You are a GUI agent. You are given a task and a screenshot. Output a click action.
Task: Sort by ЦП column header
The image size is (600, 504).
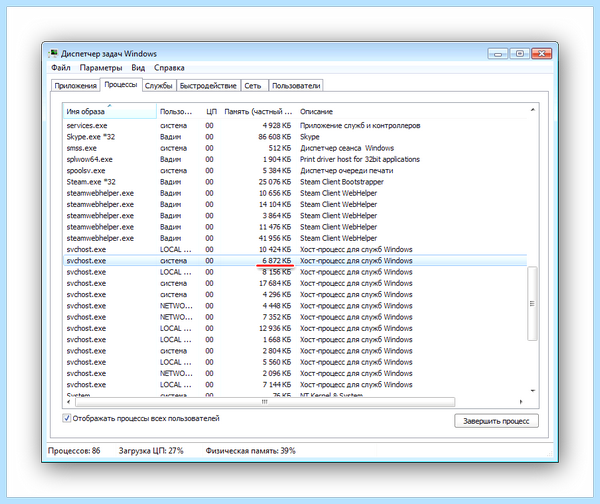pyautogui.click(x=211, y=111)
